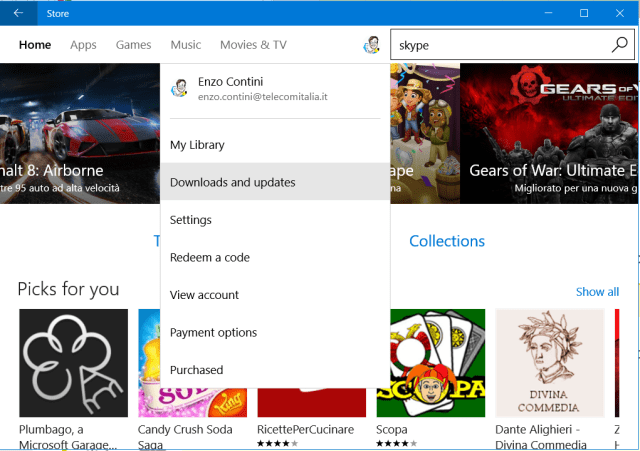Viewport: 640px width, 451px height.
Task: Open the Games tab
Action: click(x=133, y=44)
